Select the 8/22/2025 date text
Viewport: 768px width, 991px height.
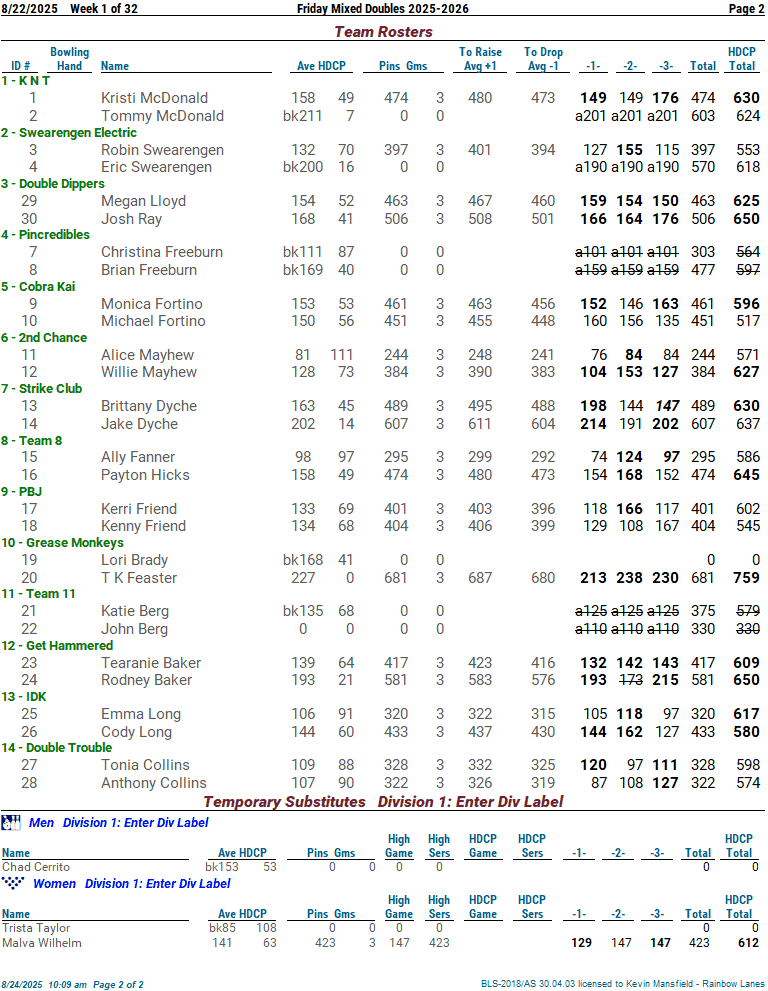point(29,8)
